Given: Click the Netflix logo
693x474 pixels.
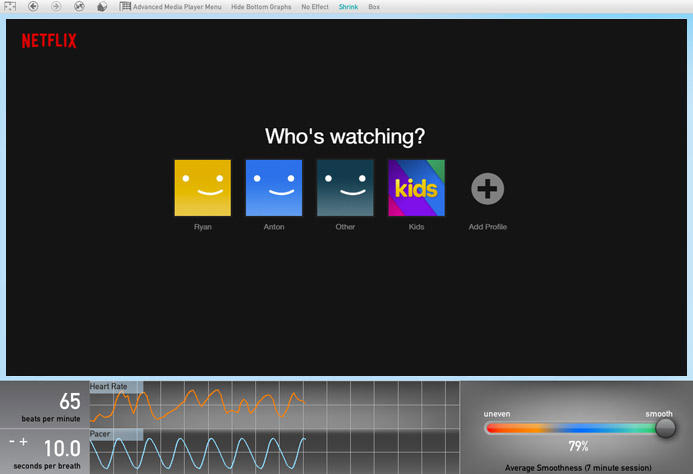Looking at the screenshot, I should pos(49,41).
